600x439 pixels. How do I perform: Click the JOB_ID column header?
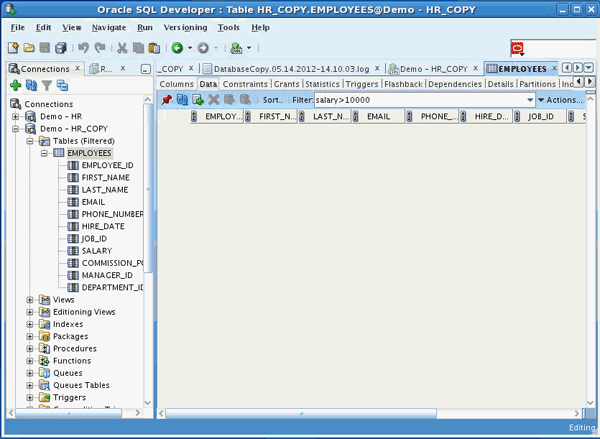tap(541, 117)
